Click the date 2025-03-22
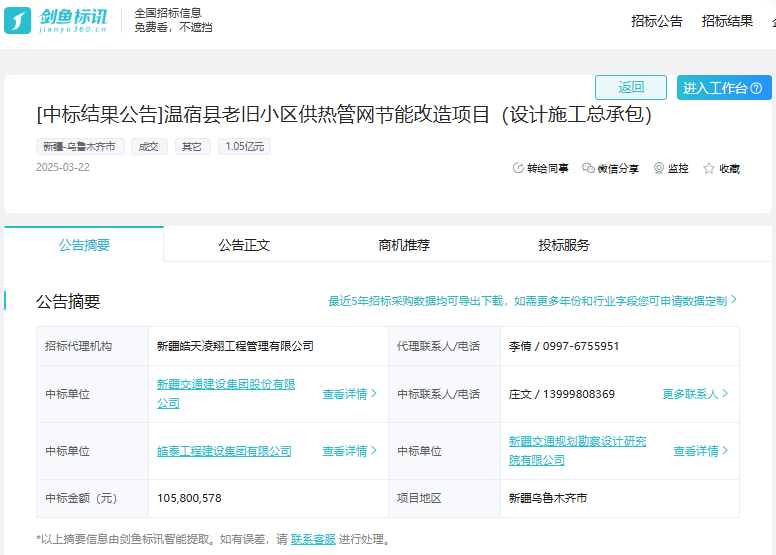 63,167
